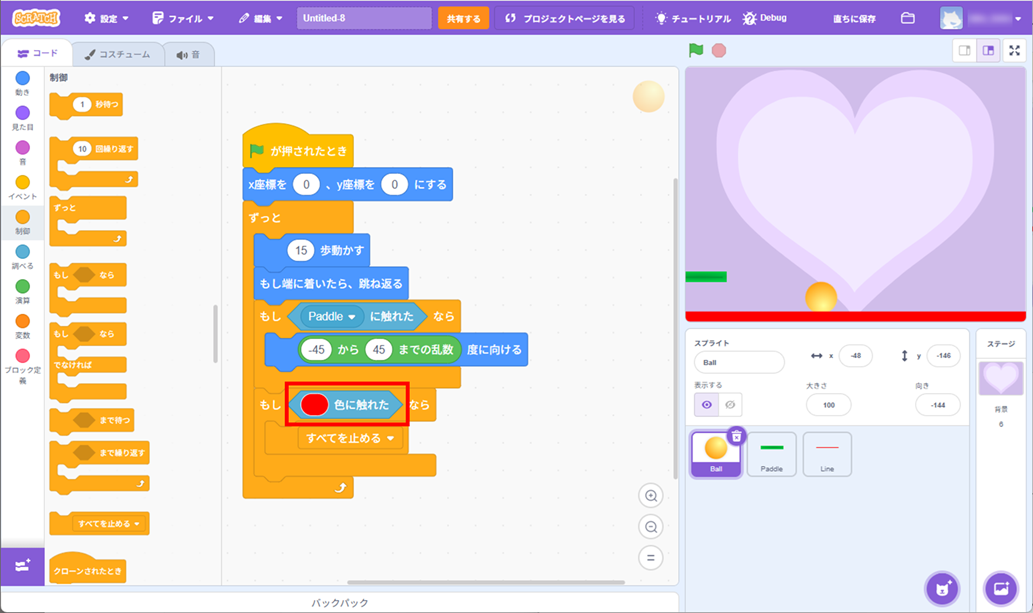Viewport: 1033px width, 613px height.
Task: Open the add extension button
Action: tap(23, 566)
